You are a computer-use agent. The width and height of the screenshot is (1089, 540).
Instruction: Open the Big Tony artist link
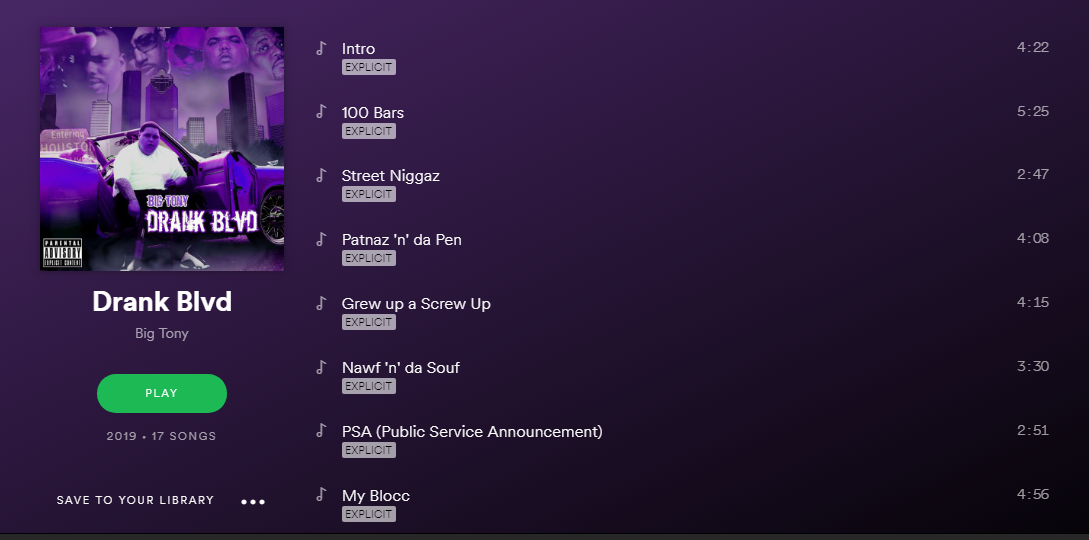point(162,334)
